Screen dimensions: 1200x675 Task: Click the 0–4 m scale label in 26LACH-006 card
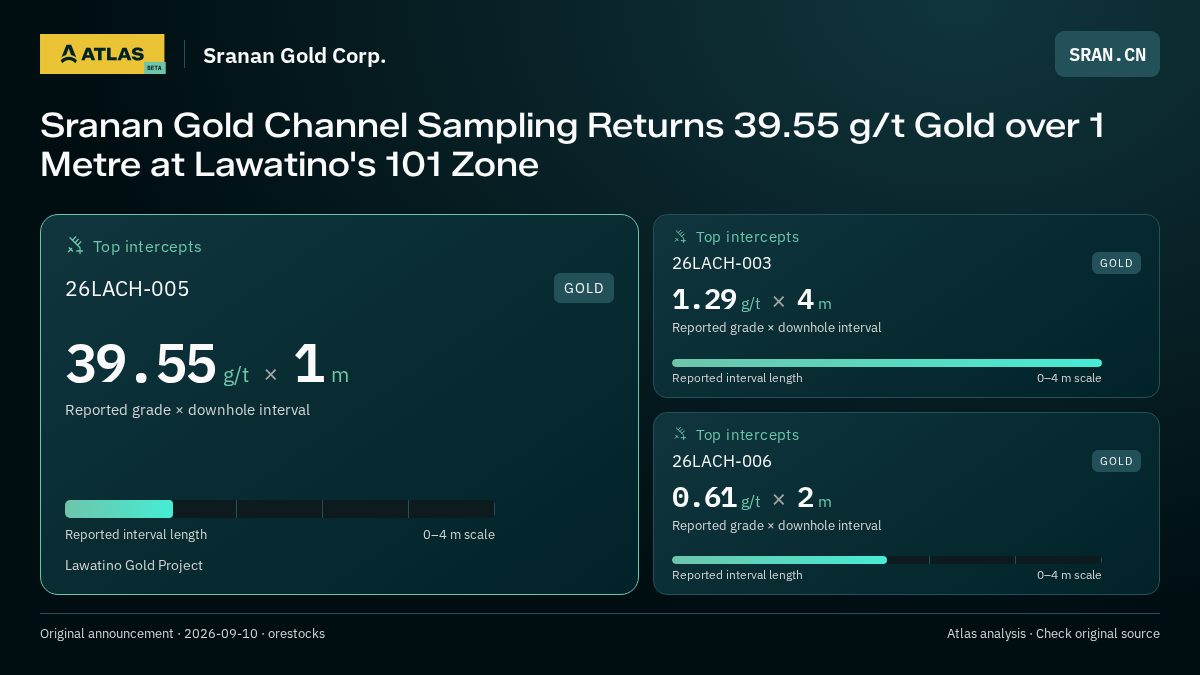pos(1069,575)
